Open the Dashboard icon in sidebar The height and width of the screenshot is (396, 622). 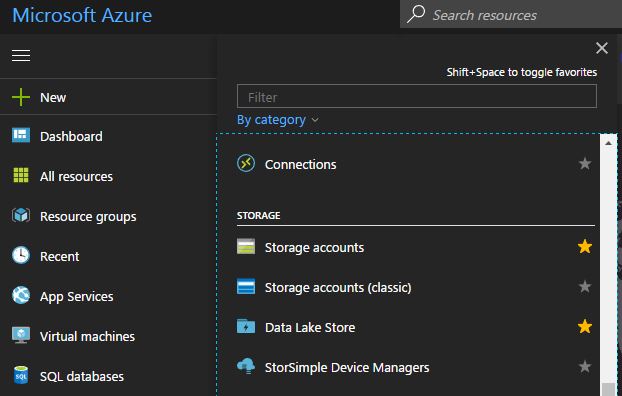pos(21,136)
